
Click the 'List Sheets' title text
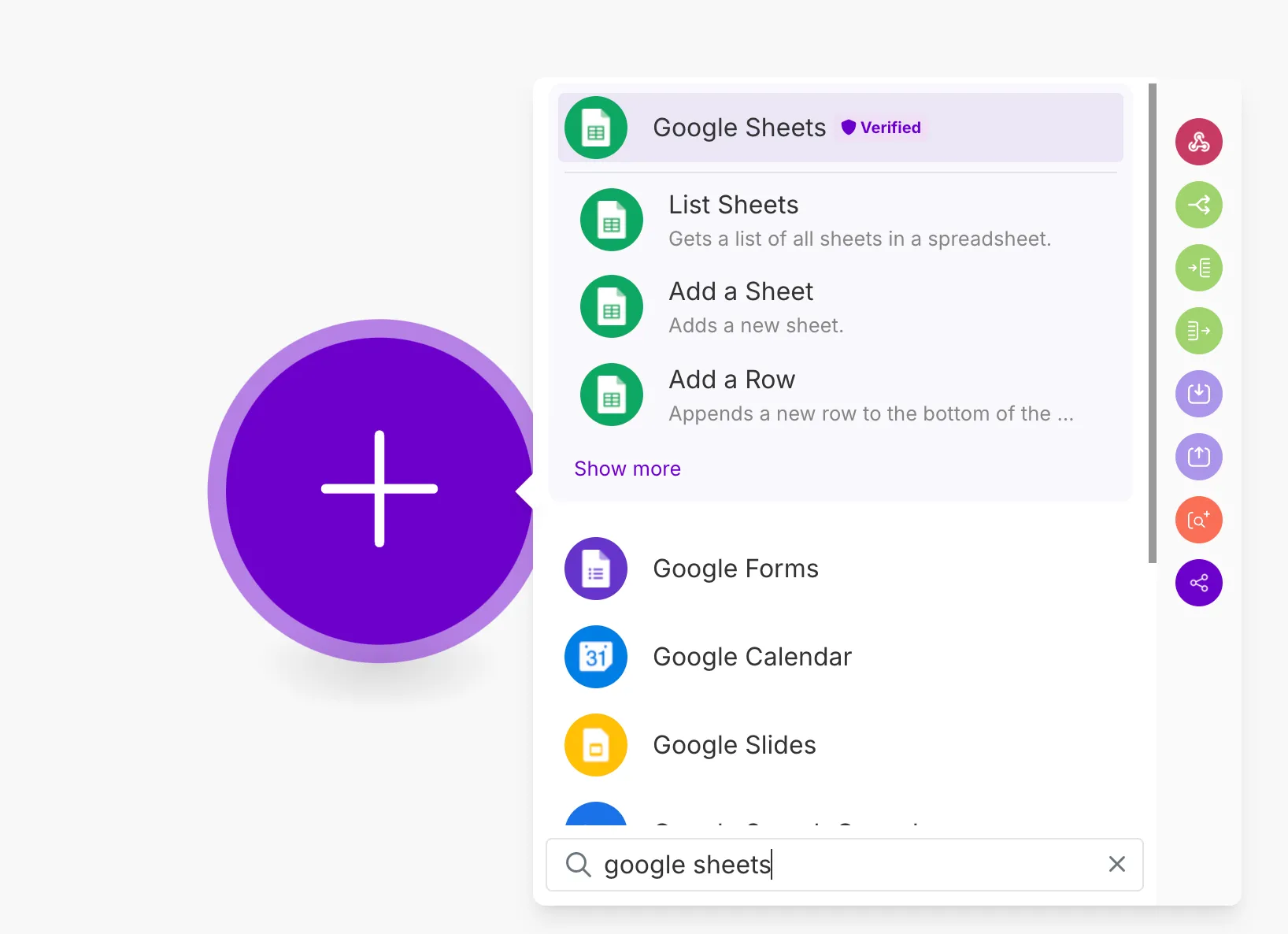click(x=733, y=205)
